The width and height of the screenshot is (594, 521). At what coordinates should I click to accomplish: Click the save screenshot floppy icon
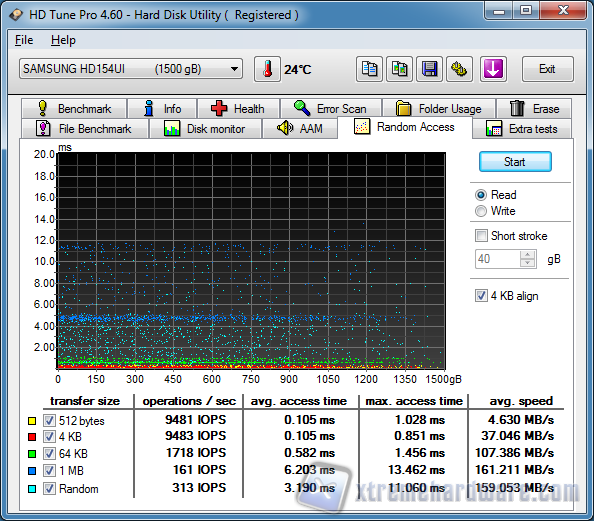[x=429, y=69]
